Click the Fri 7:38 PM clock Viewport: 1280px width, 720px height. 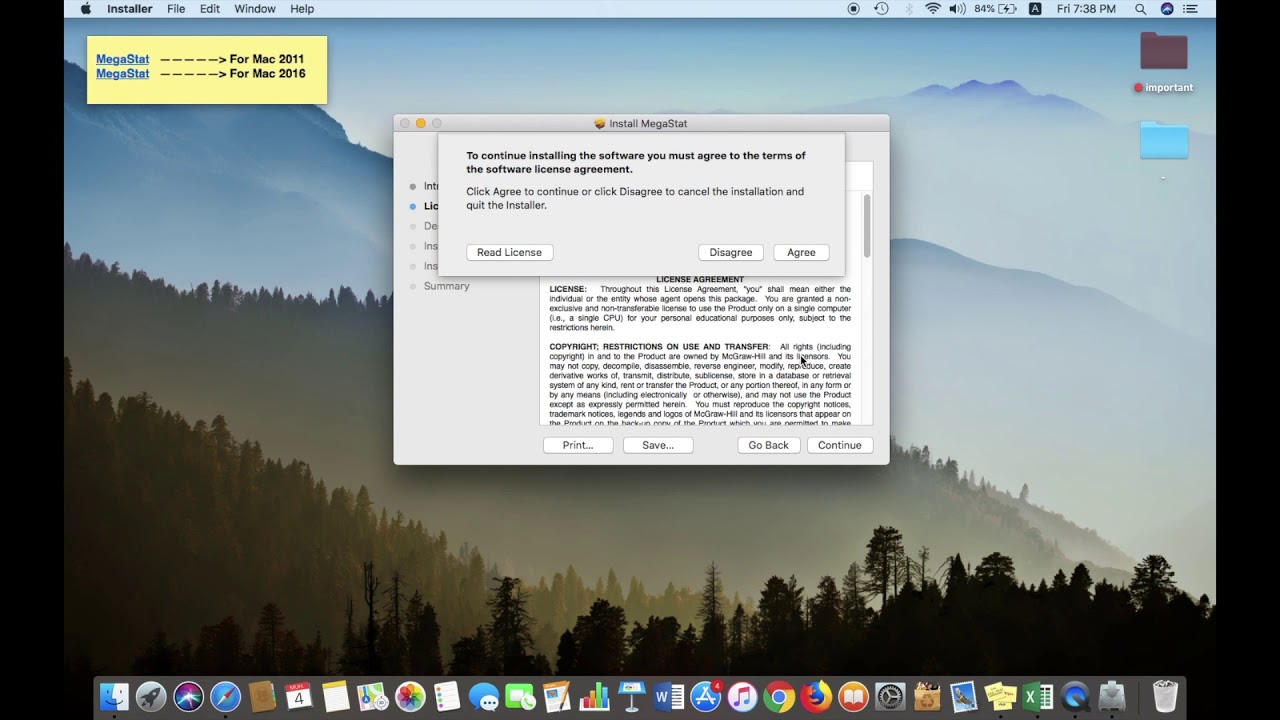[1086, 9]
